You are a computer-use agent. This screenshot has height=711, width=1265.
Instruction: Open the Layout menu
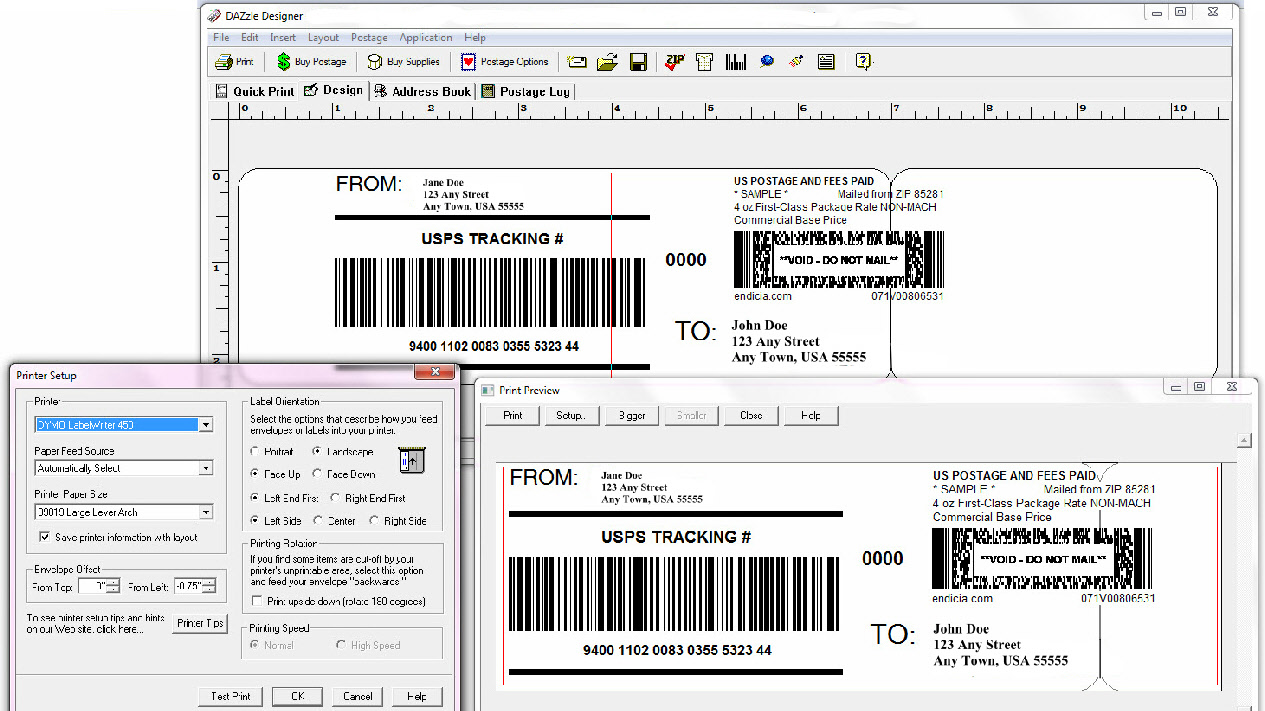pos(323,38)
